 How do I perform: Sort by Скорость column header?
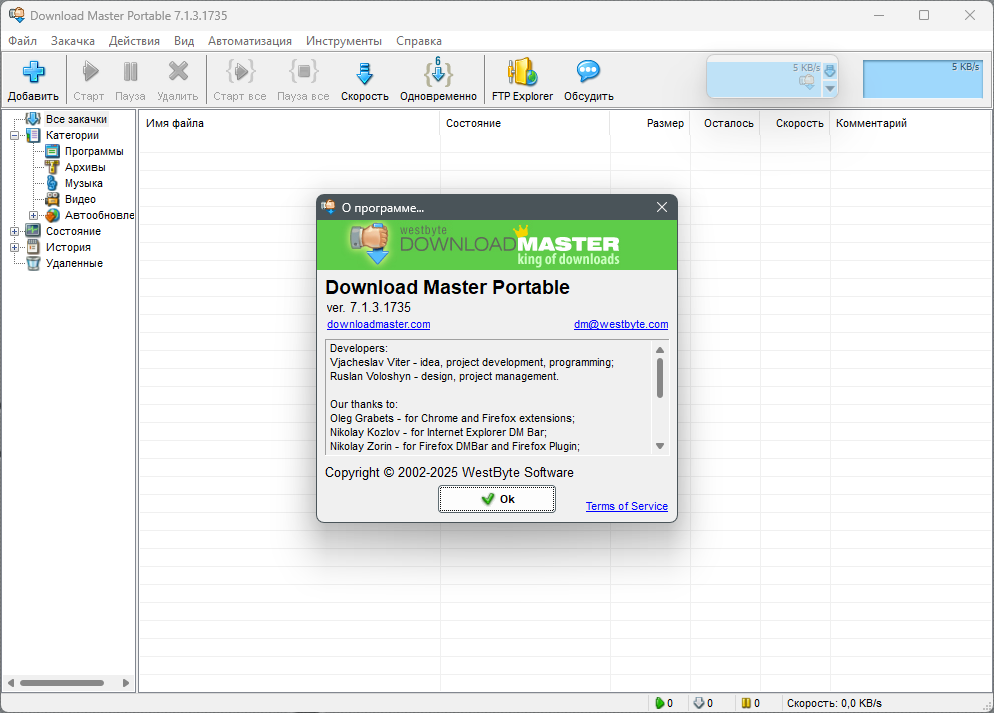(x=795, y=123)
